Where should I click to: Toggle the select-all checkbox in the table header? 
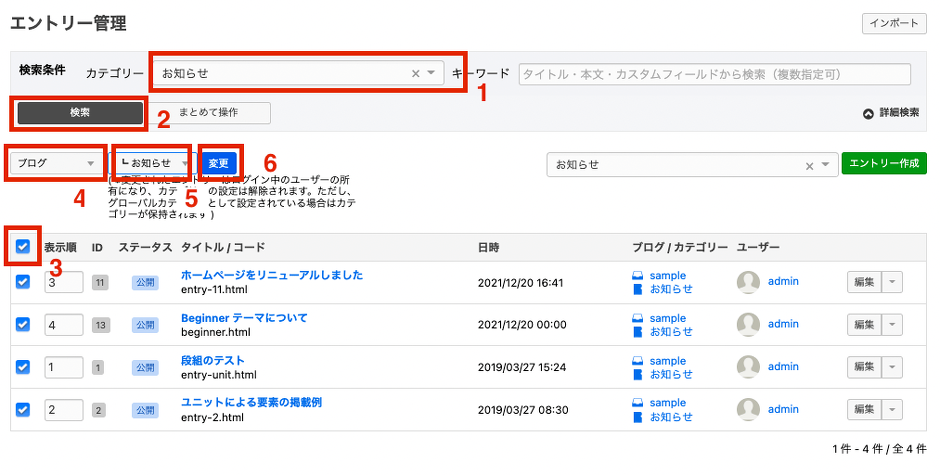pos(23,246)
